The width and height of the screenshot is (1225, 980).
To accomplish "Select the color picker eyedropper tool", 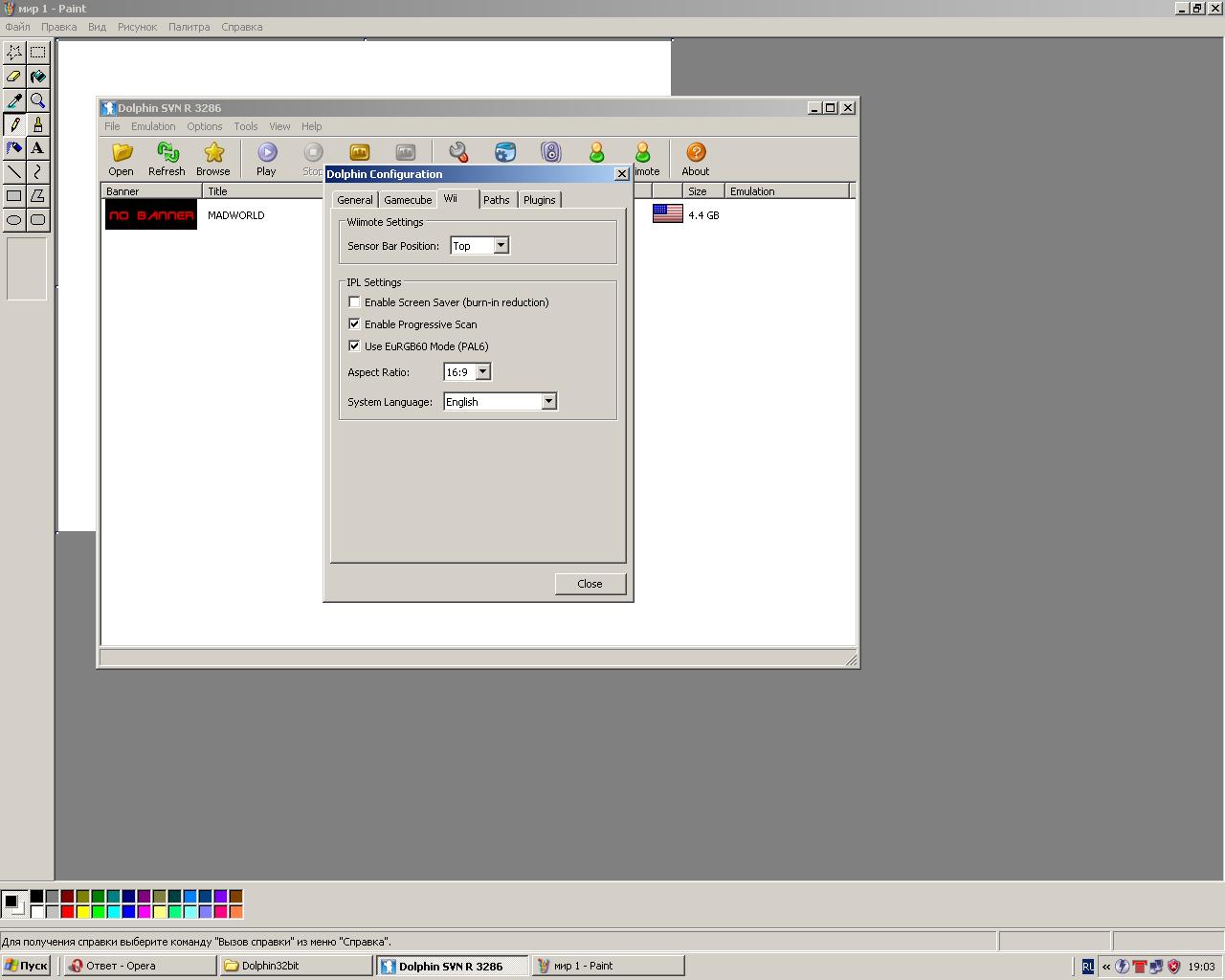I will coord(14,100).
